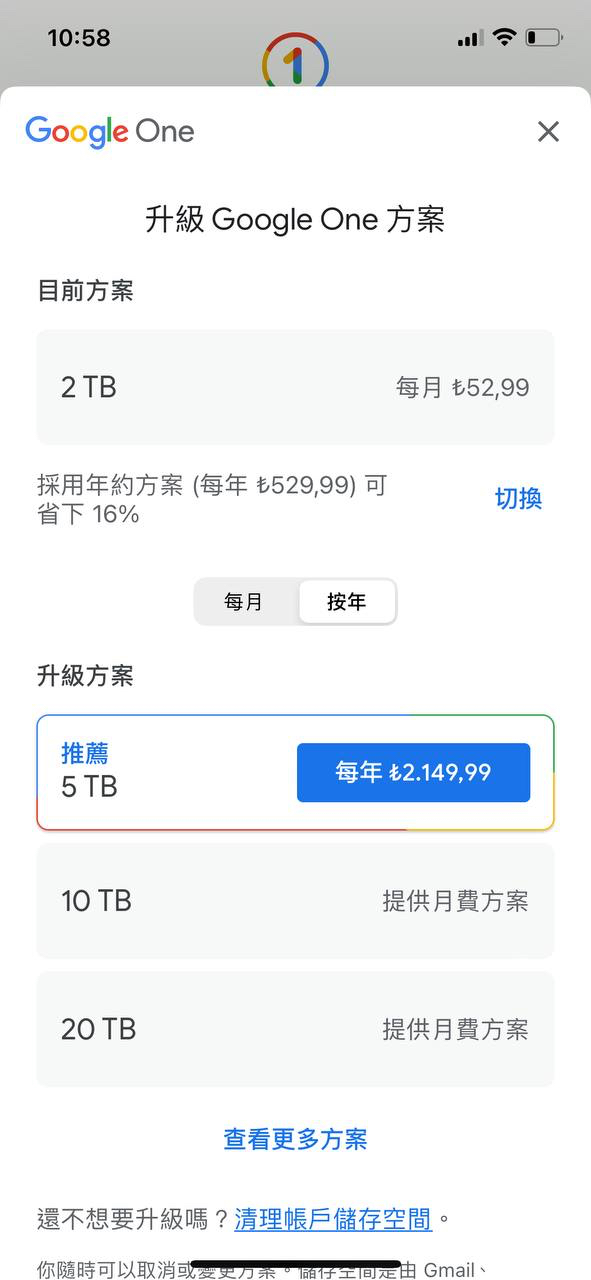Image resolution: width=591 pixels, height=1280 pixels.
Task: Expand 查看更多方案 to view more plans
Action: [x=295, y=1139]
